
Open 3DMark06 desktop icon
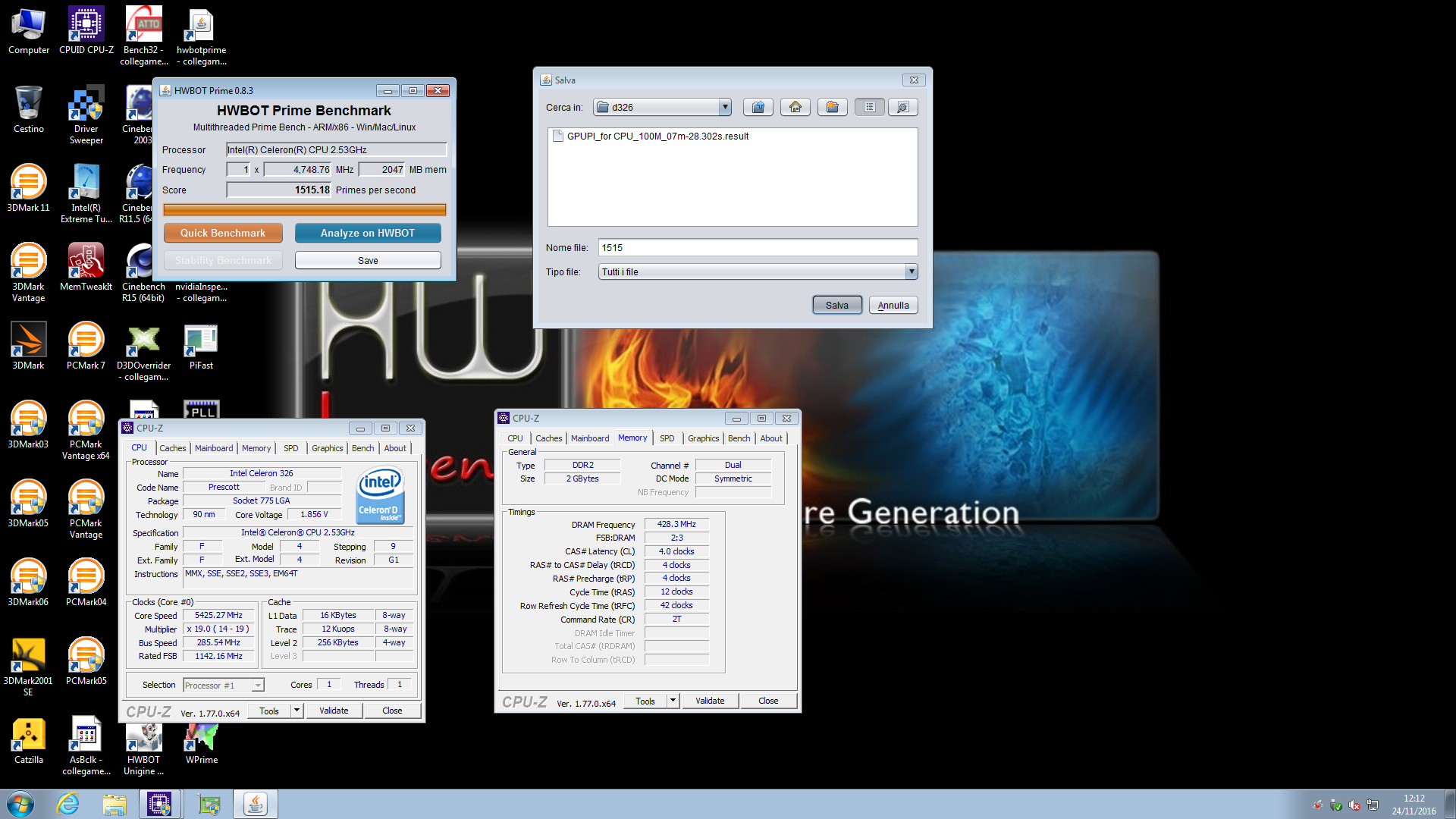(x=29, y=582)
